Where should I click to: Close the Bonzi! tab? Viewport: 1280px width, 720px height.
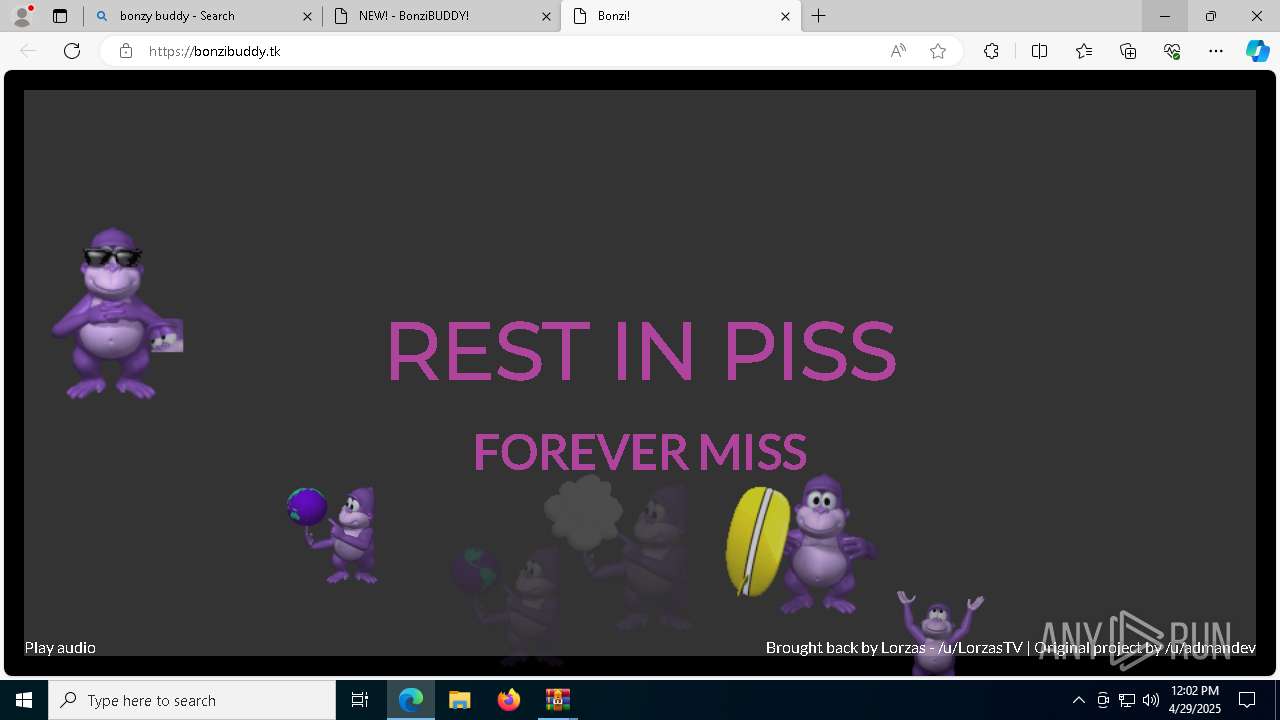(785, 16)
